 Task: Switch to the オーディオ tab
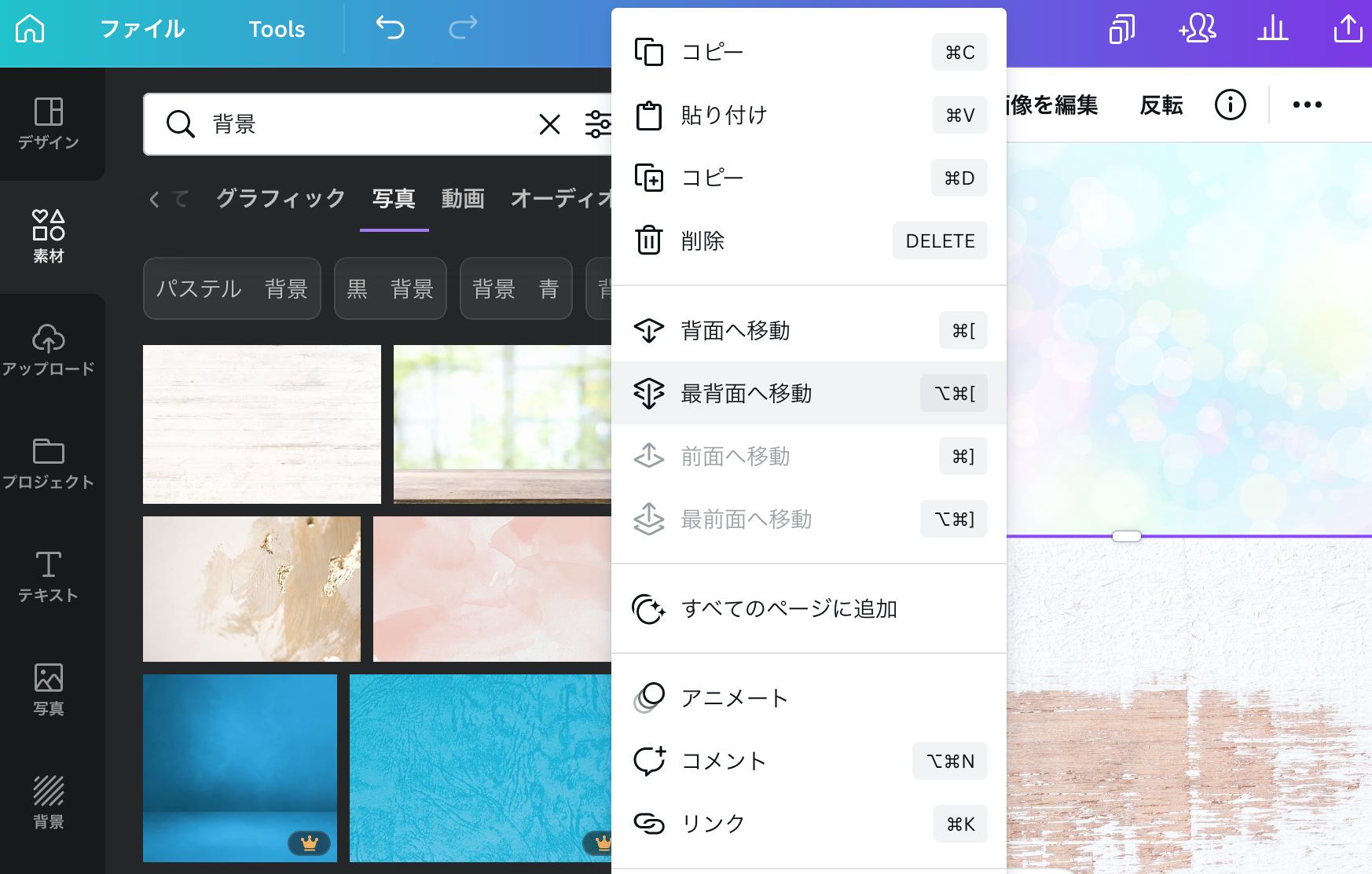(x=561, y=198)
